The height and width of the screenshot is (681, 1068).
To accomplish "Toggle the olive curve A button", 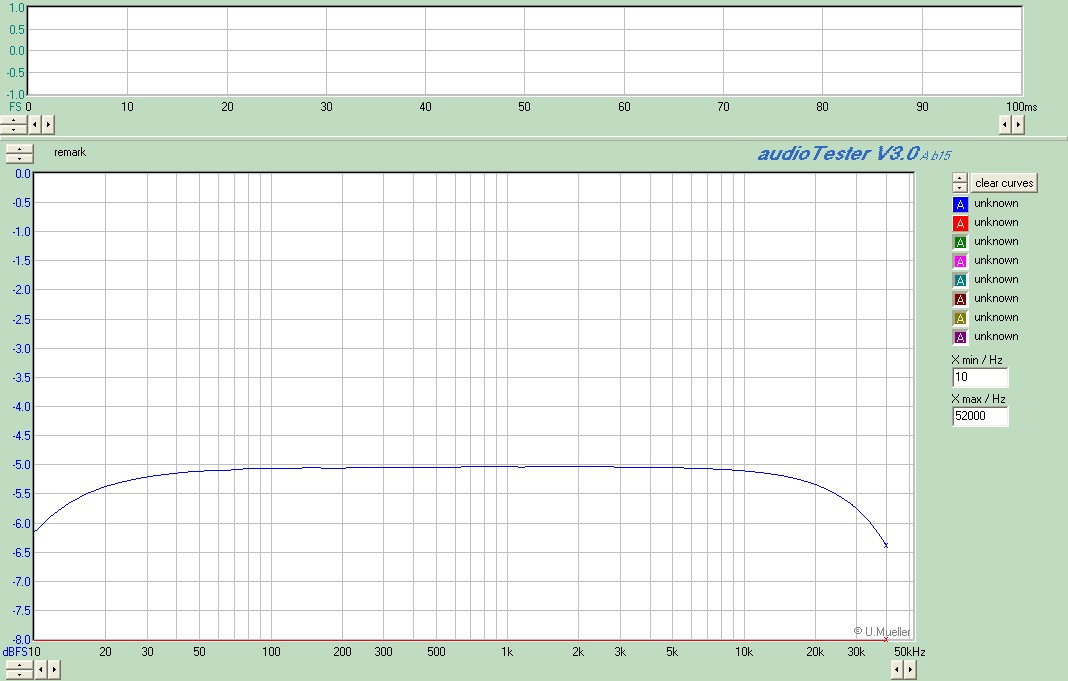I will point(960,318).
